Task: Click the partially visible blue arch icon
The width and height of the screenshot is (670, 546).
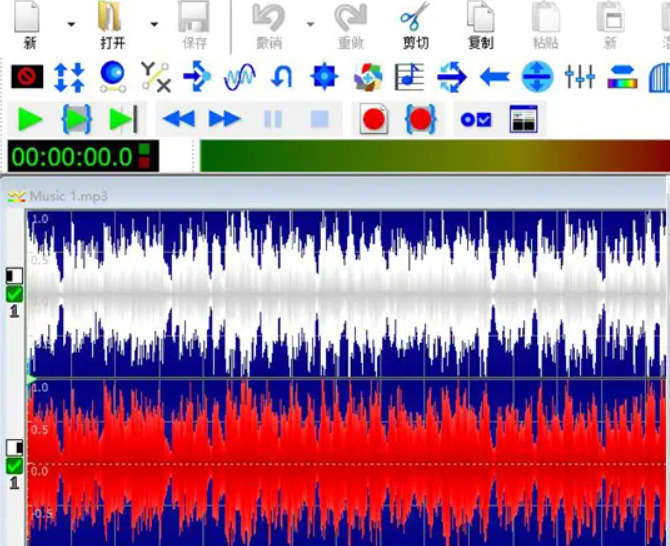Action: coord(659,77)
